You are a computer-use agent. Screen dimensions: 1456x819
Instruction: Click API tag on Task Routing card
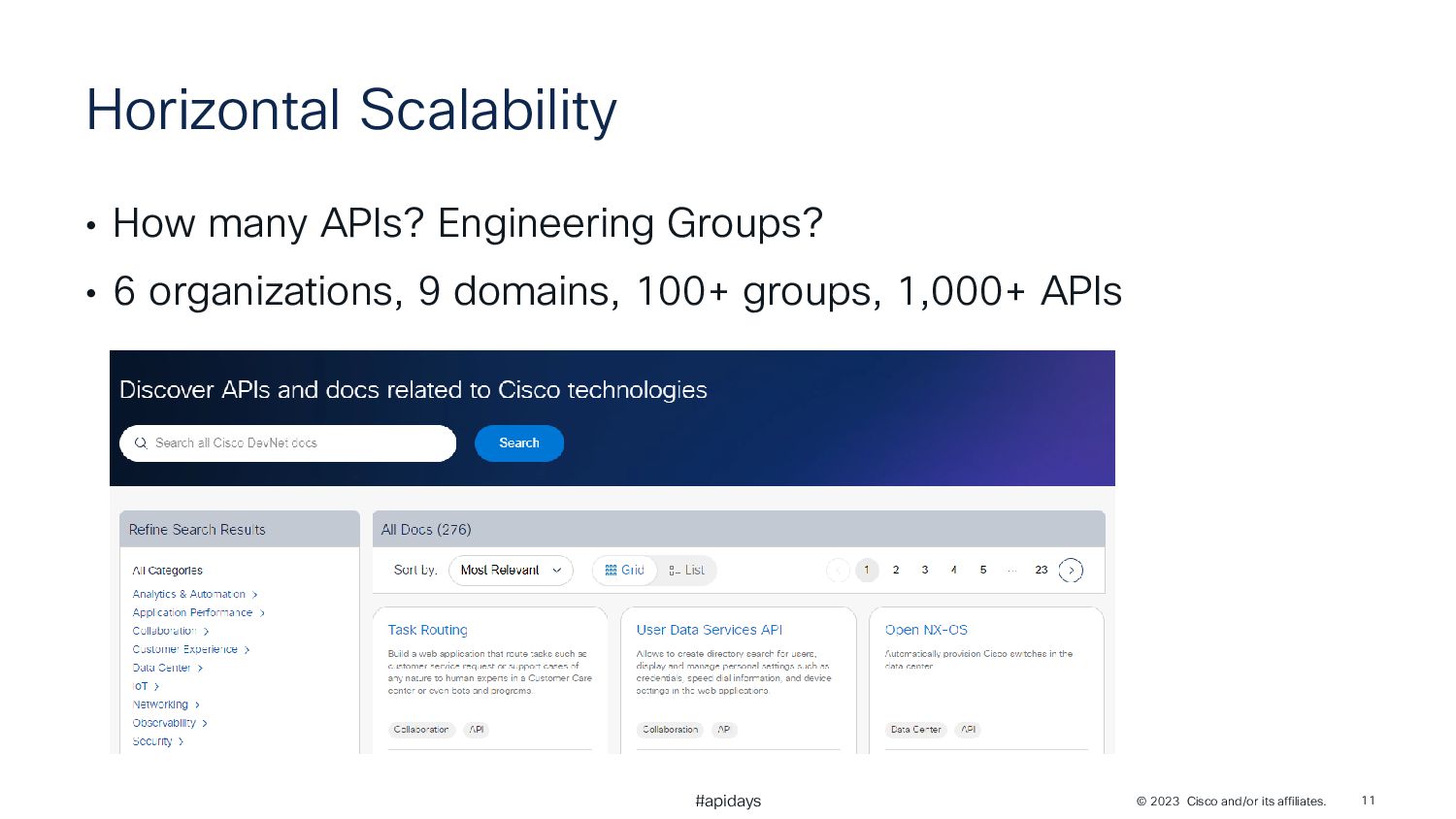click(477, 730)
